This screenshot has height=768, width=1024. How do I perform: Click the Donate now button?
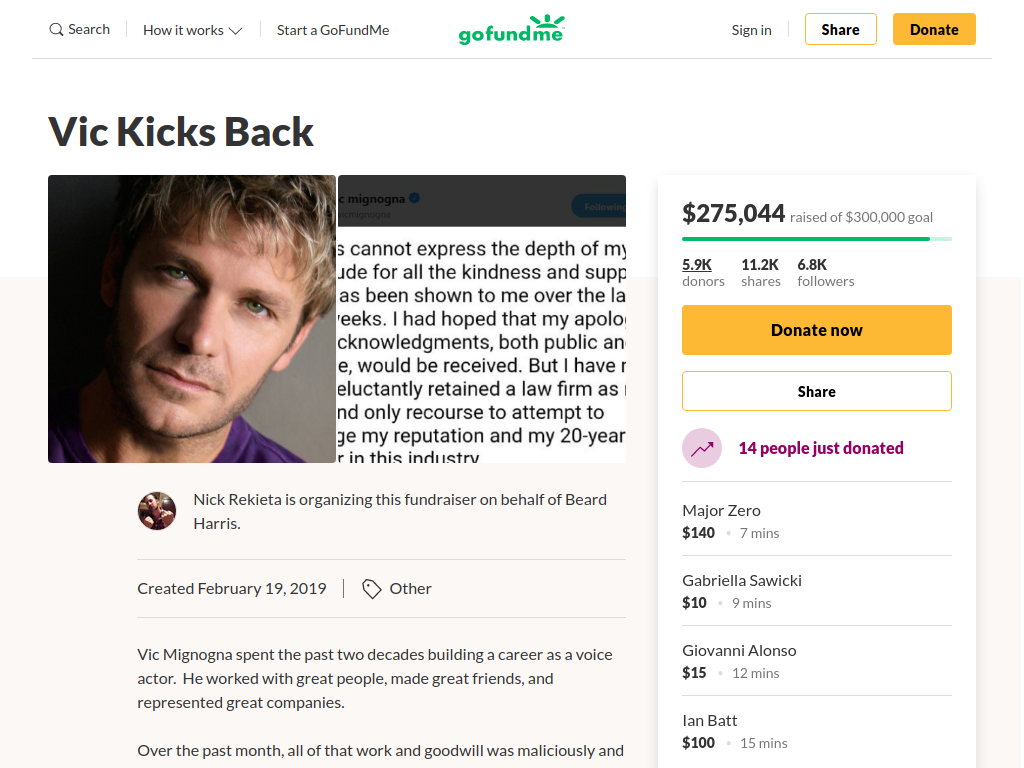tap(816, 330)
